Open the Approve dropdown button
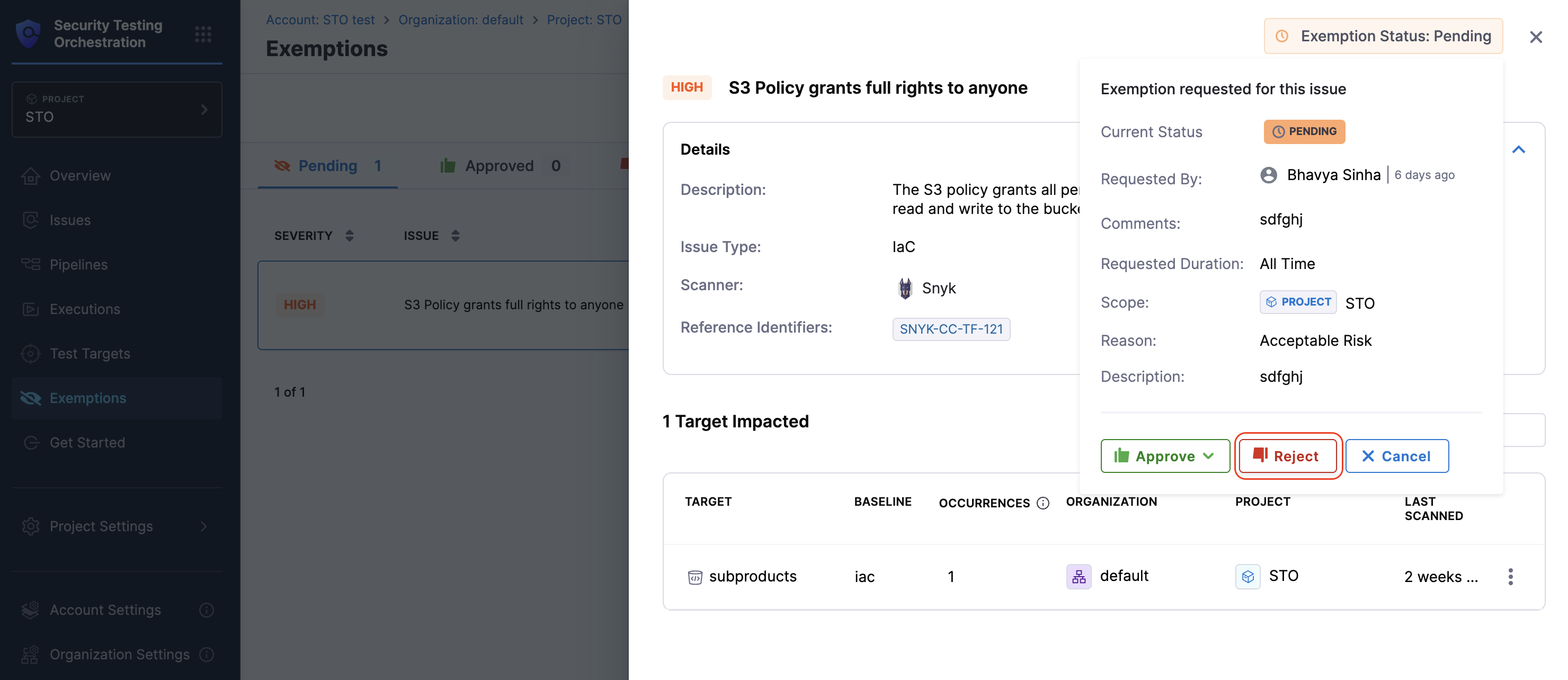 [x=1164, y=456]
